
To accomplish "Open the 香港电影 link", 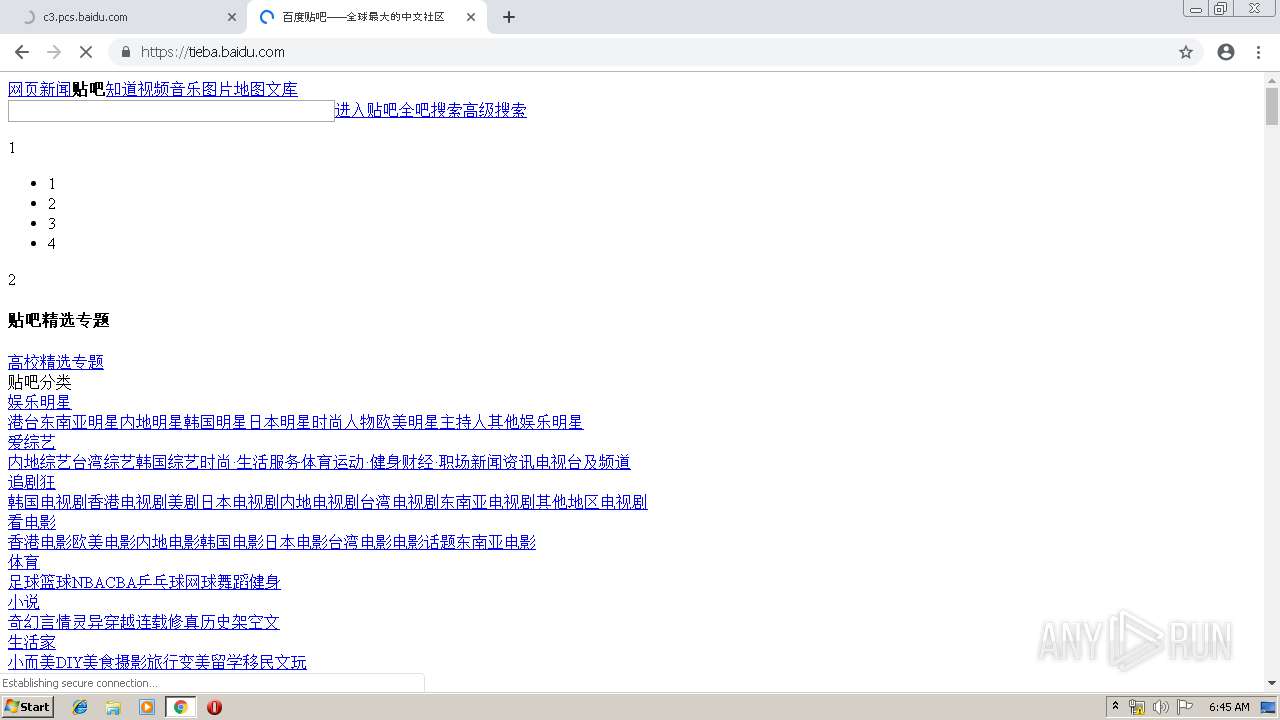I will [40, 542].
